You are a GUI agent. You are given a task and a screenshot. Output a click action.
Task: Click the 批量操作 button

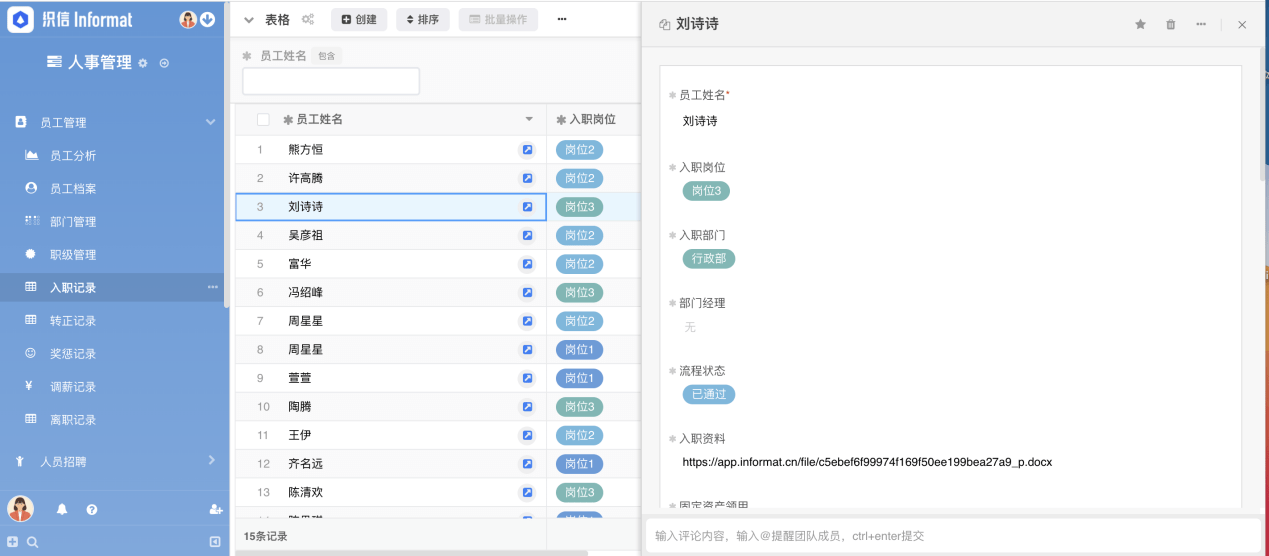click(x=498, y=19)
